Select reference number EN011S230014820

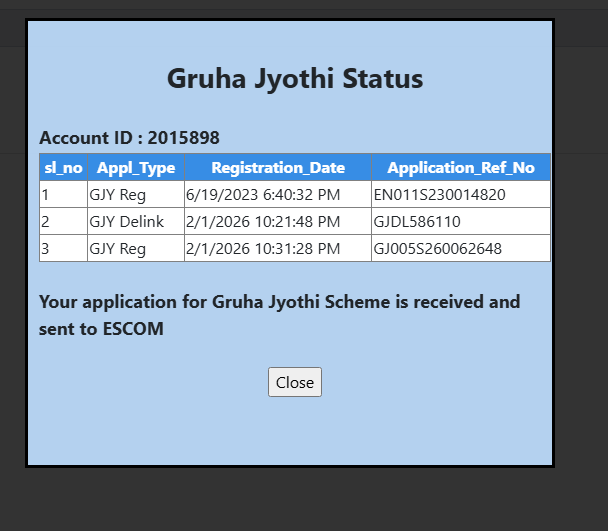point(439,195)
